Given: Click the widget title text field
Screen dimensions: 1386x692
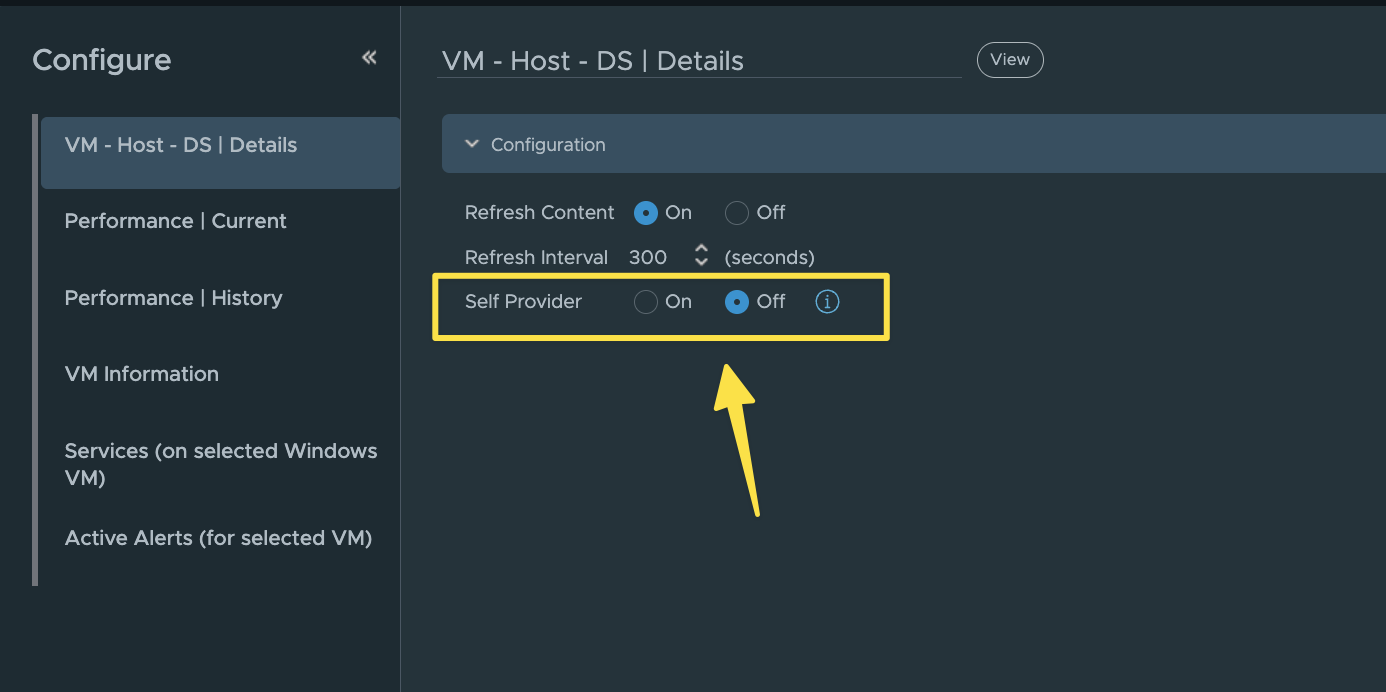Looking at the screenshot, I should click(698, 61).
